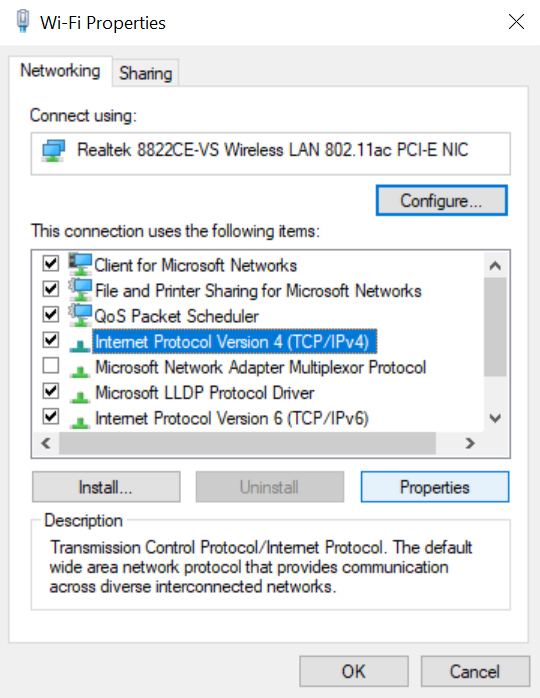Click the File and Printer Sharing icon
Image resolution: width=540 pixels, height=698 pixels.
[x=81, y=290]
